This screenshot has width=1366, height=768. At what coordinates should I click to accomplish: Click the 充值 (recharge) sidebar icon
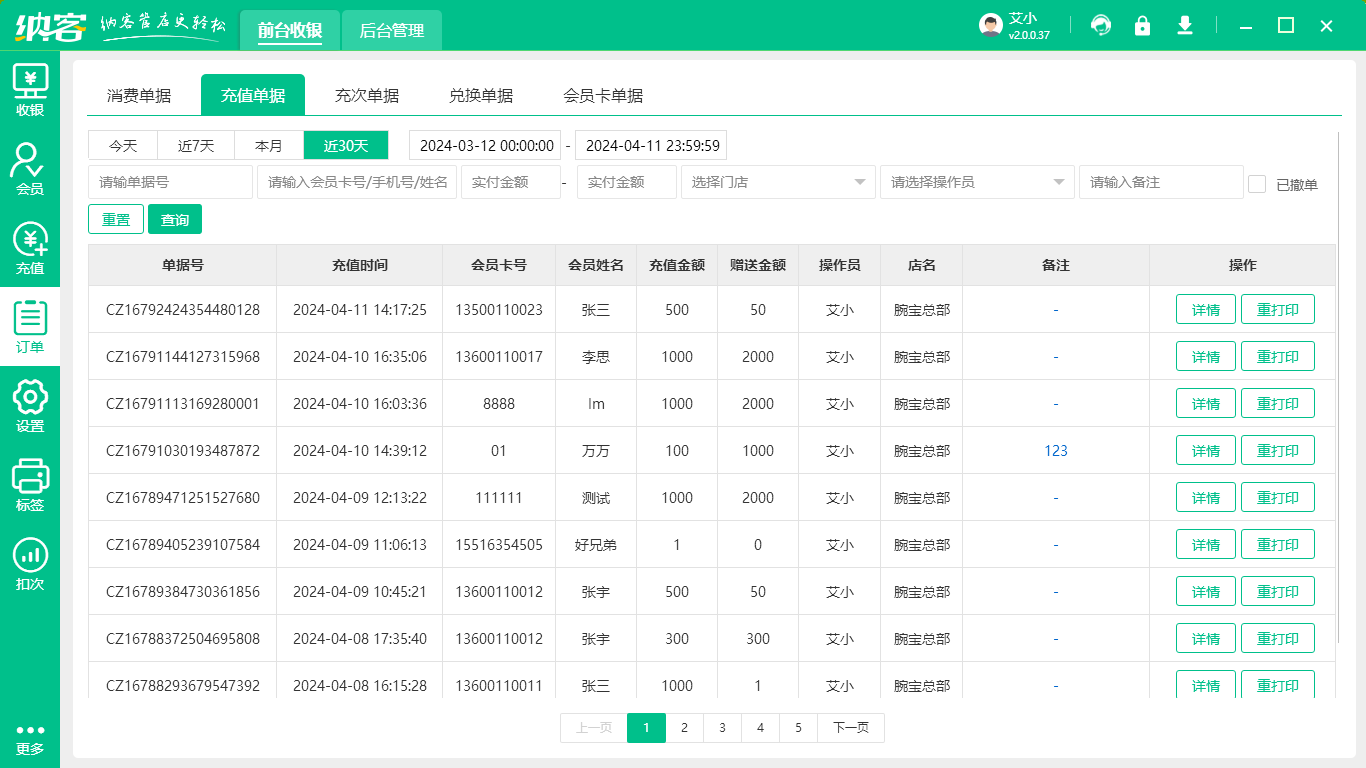coord(30,245)
